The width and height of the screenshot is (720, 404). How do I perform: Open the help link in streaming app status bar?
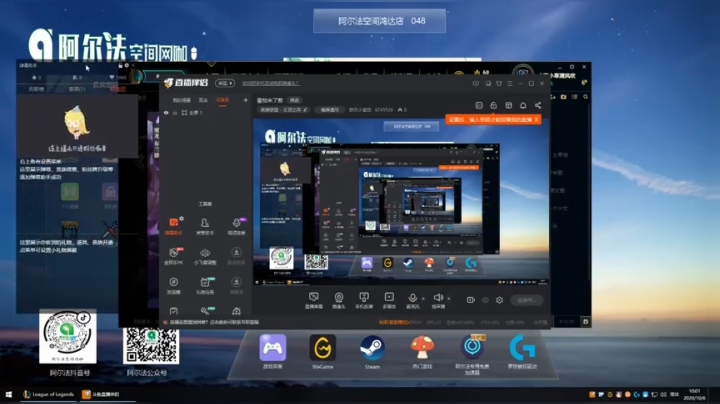click(x=214, y=322)
